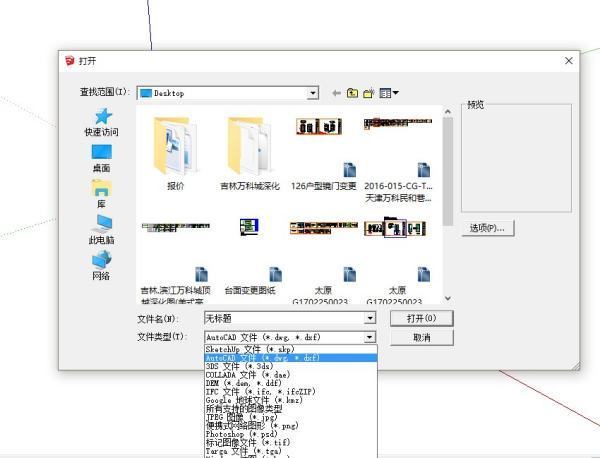Viewport: 600px width, 458px height.
Task: Open the view menu icon dropdown
Action: (389, 93)
